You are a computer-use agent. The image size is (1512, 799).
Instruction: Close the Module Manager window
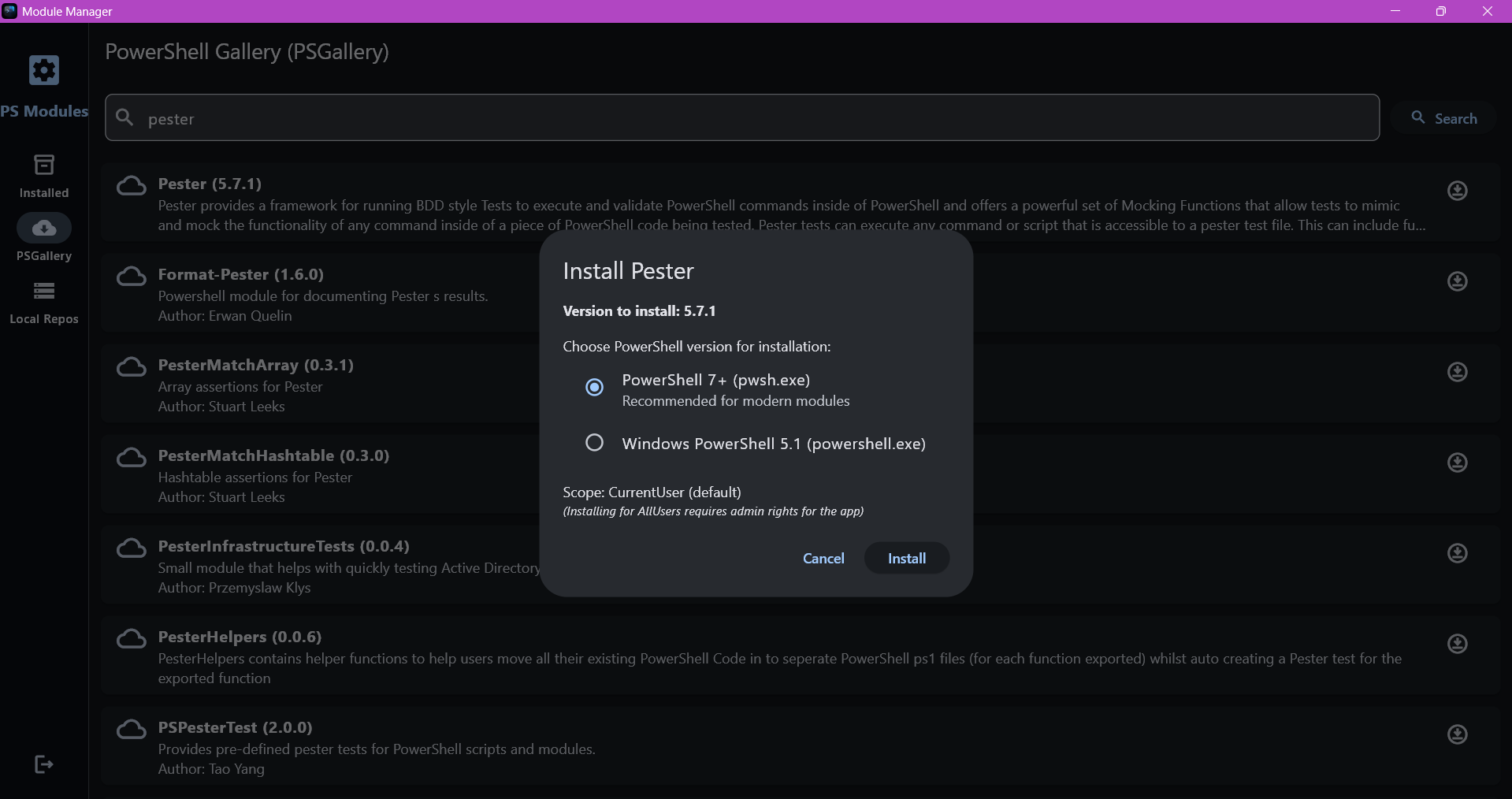click(x=1488, y=11)
